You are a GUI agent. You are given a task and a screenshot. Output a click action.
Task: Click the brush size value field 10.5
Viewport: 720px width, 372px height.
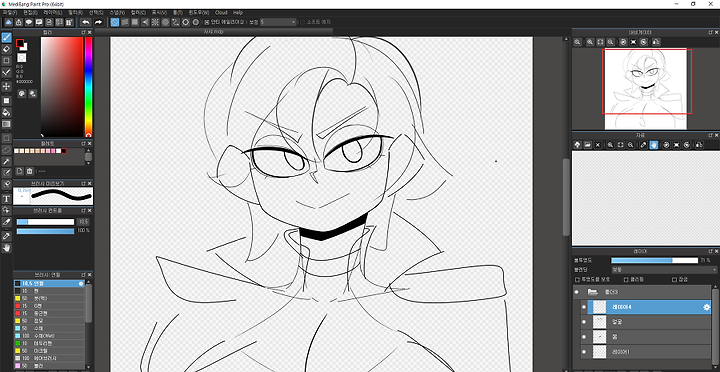(83, 222)
